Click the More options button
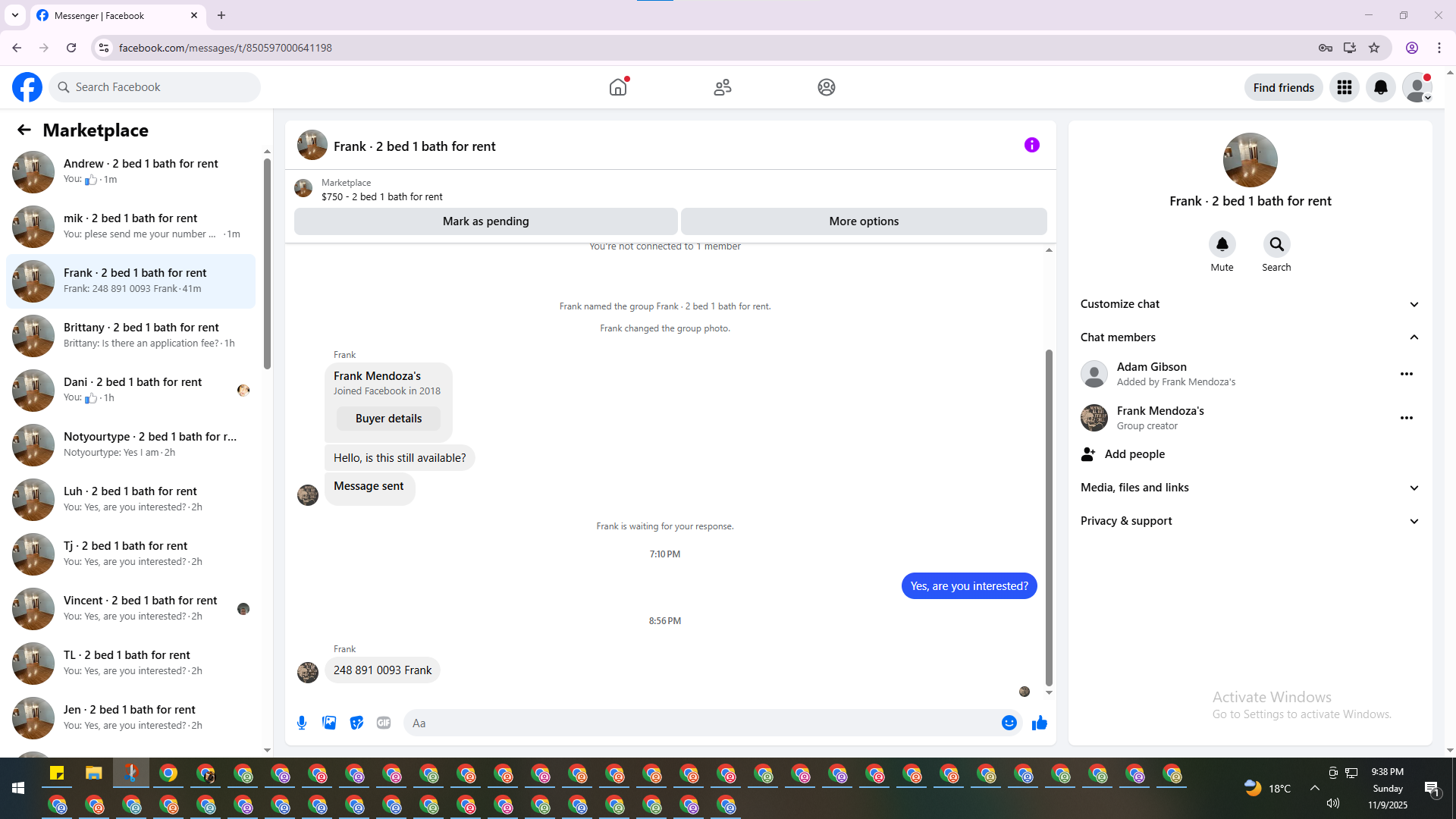The width and height of the screenshot is (1456, 819). coord(864,221)
